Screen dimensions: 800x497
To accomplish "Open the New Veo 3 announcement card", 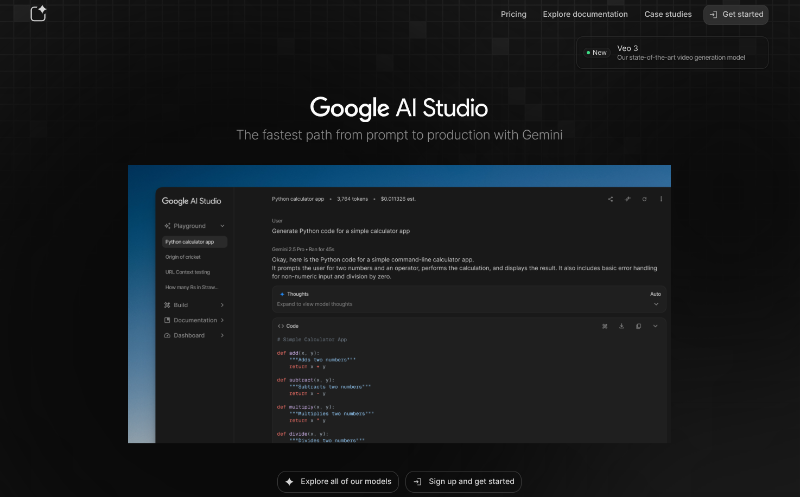I will [672, 53].
